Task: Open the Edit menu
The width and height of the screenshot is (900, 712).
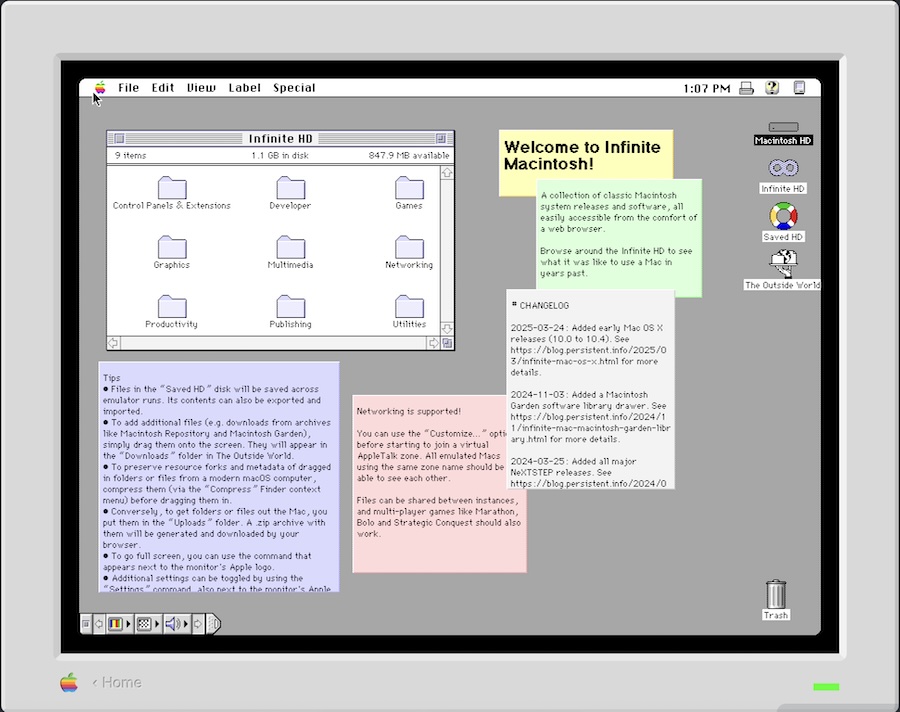Action: coord(163,88)
